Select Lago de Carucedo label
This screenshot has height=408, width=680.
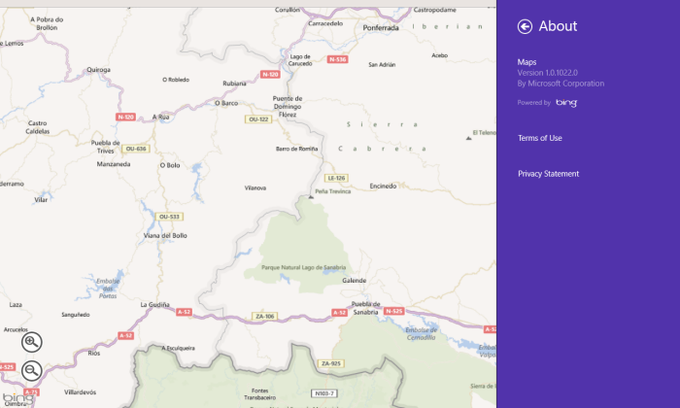click(x=300, y=60)
